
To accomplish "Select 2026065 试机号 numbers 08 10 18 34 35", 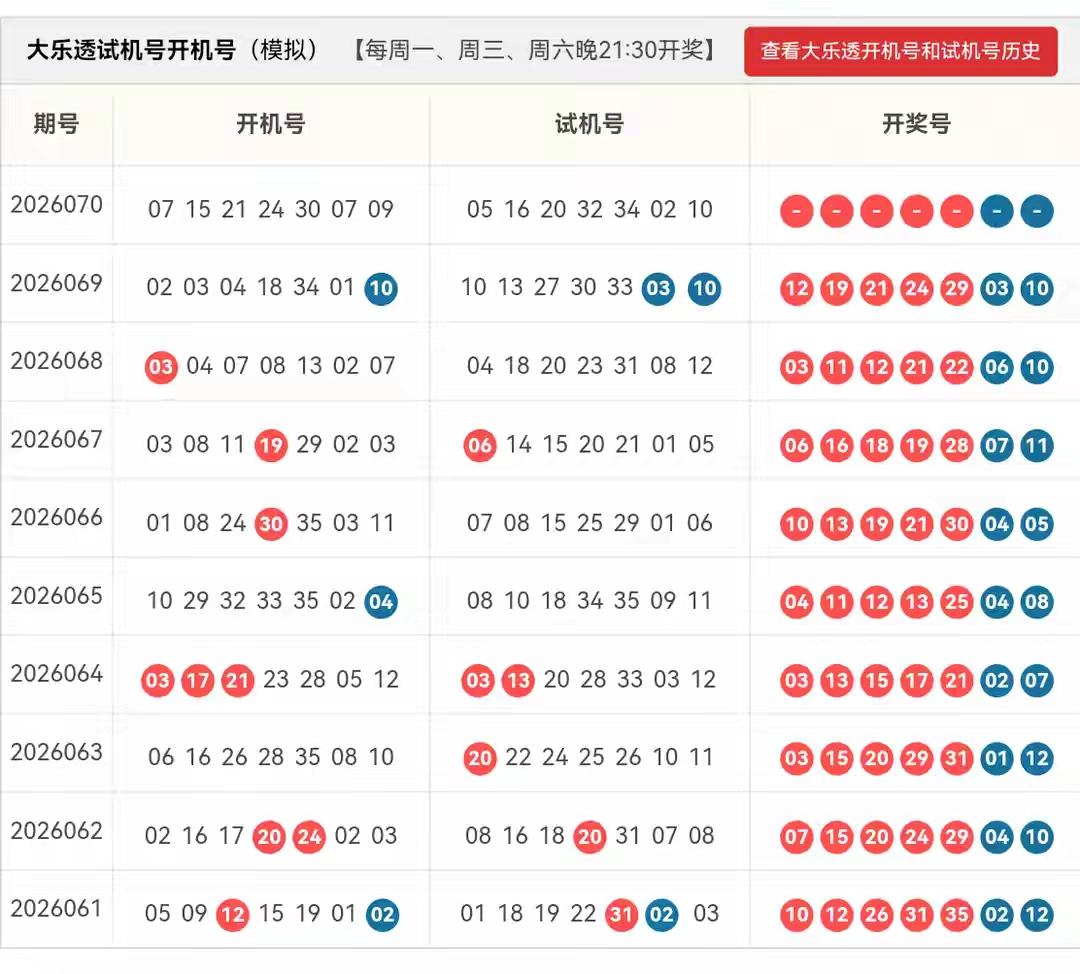I will (x=553, y=601).
